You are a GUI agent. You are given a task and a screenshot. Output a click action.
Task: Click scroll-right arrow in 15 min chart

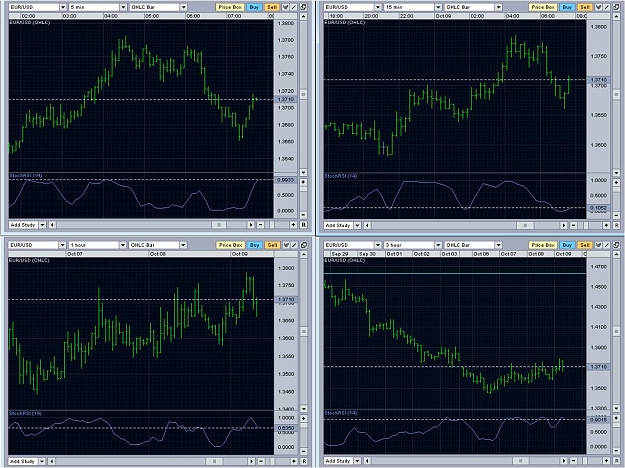(564, 225)
